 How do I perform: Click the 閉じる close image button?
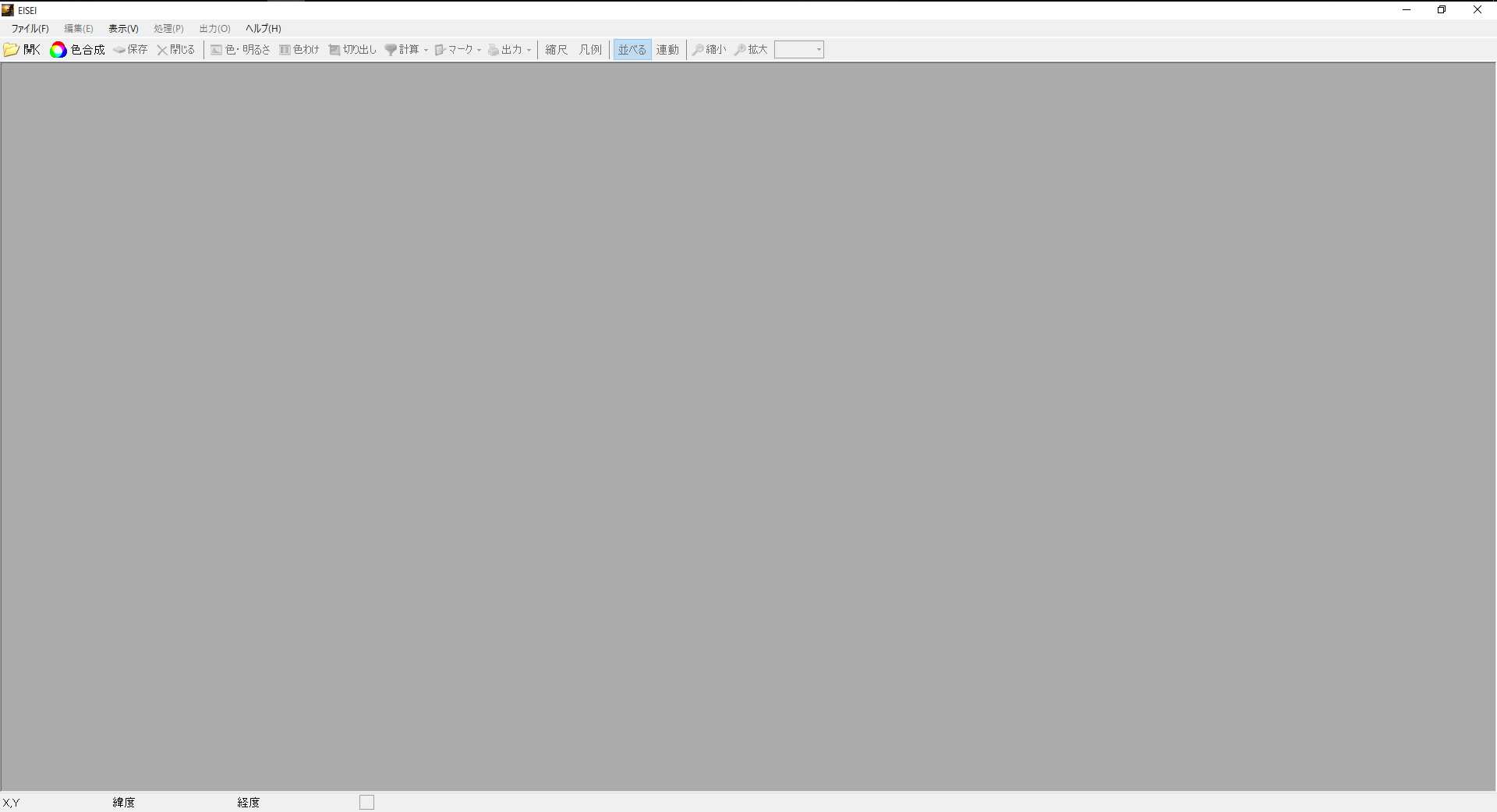click(175, 50)
